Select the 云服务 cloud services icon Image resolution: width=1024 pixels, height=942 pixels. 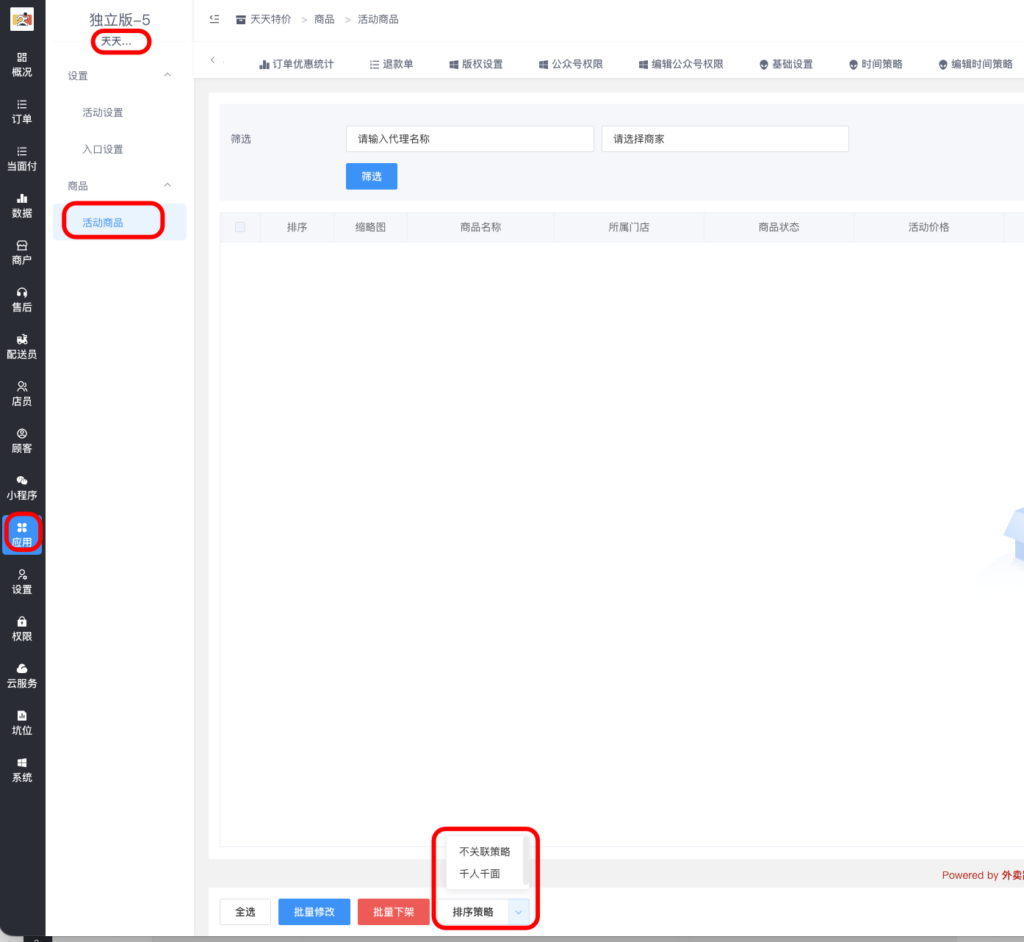click(x=21, y=675)
